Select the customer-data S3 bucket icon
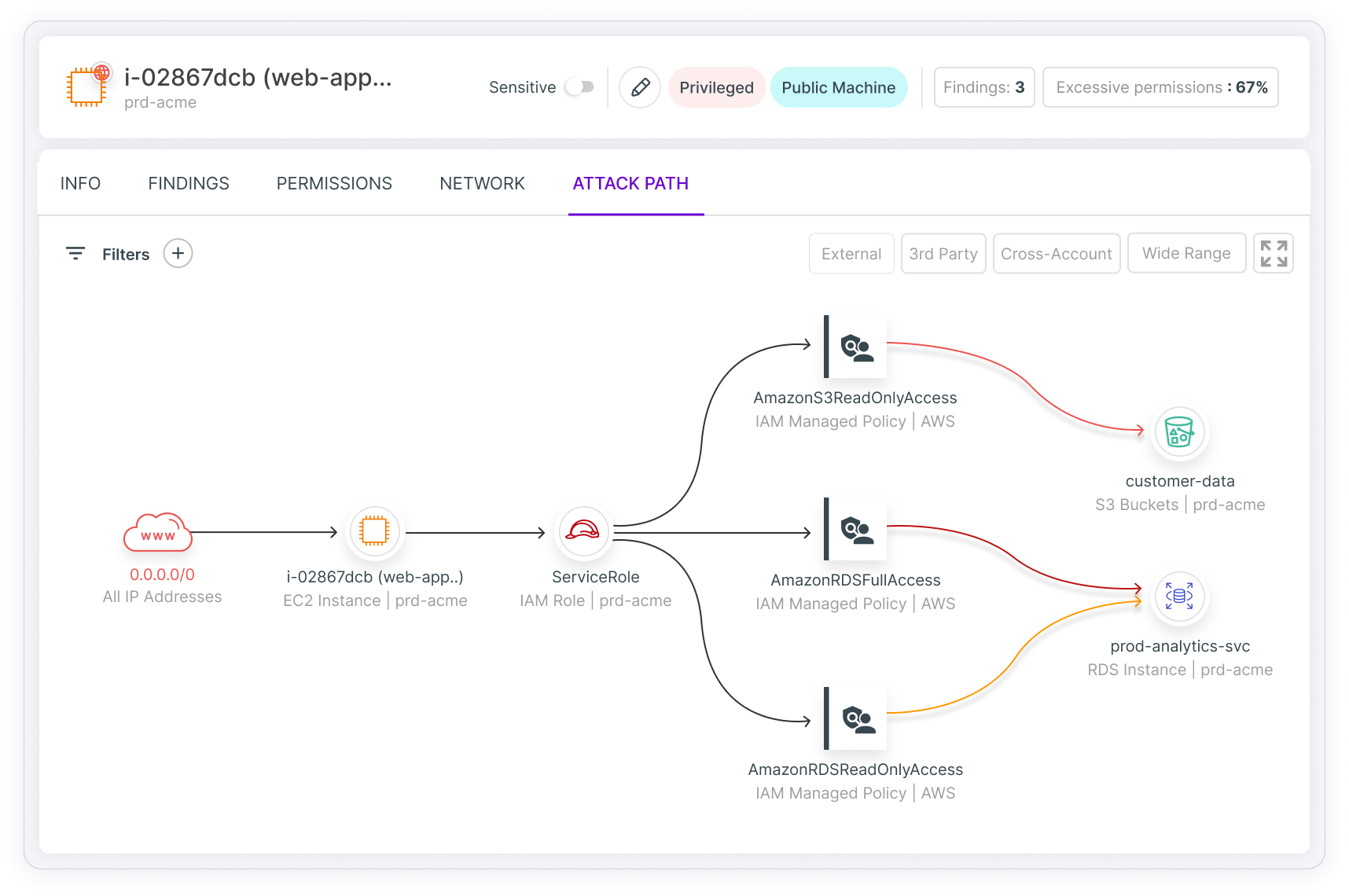The width and height of the screenshot is (1349, 896). (x=1179, y=431)
